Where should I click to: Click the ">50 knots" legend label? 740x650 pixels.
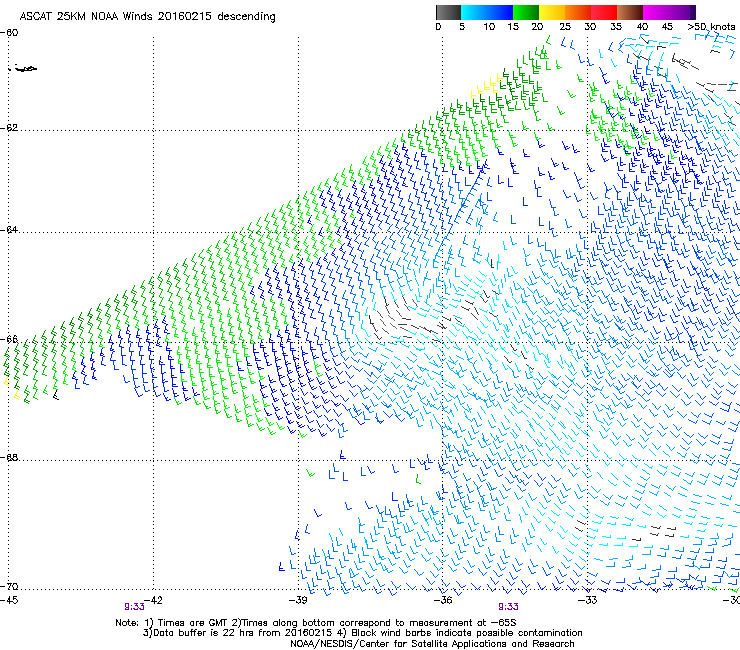[x=711, y=27]
